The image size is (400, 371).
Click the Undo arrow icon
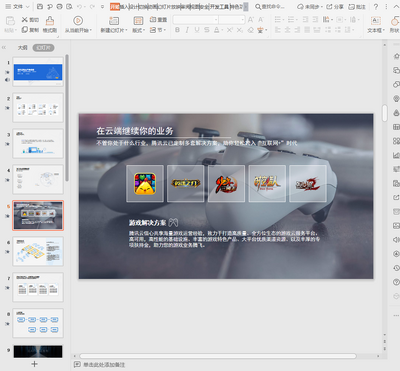79,7
